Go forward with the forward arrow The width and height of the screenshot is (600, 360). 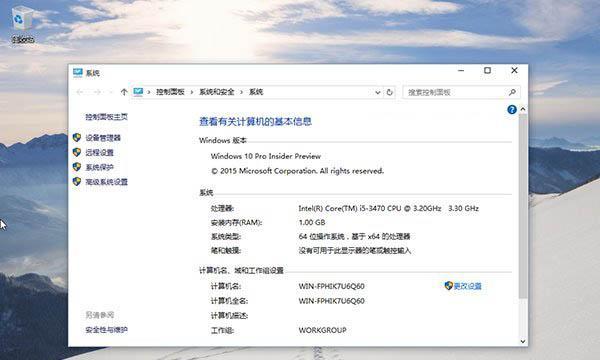tap(97, 92)
